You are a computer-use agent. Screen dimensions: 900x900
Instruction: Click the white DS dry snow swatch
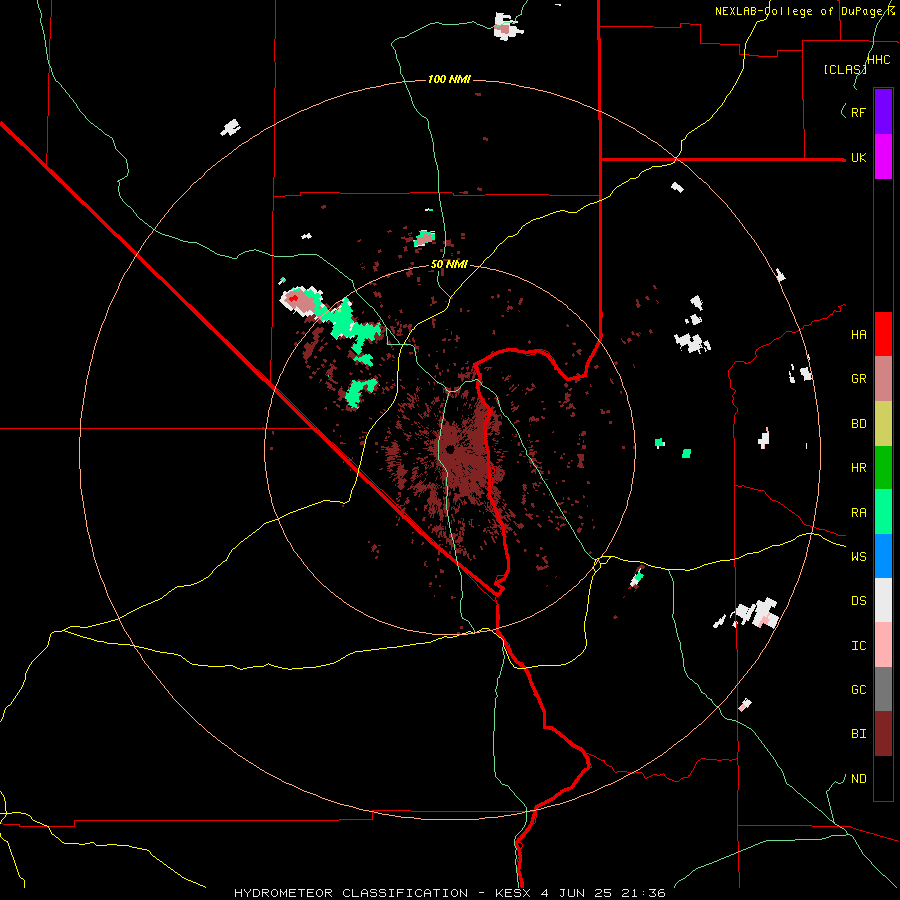click(883, 600)
